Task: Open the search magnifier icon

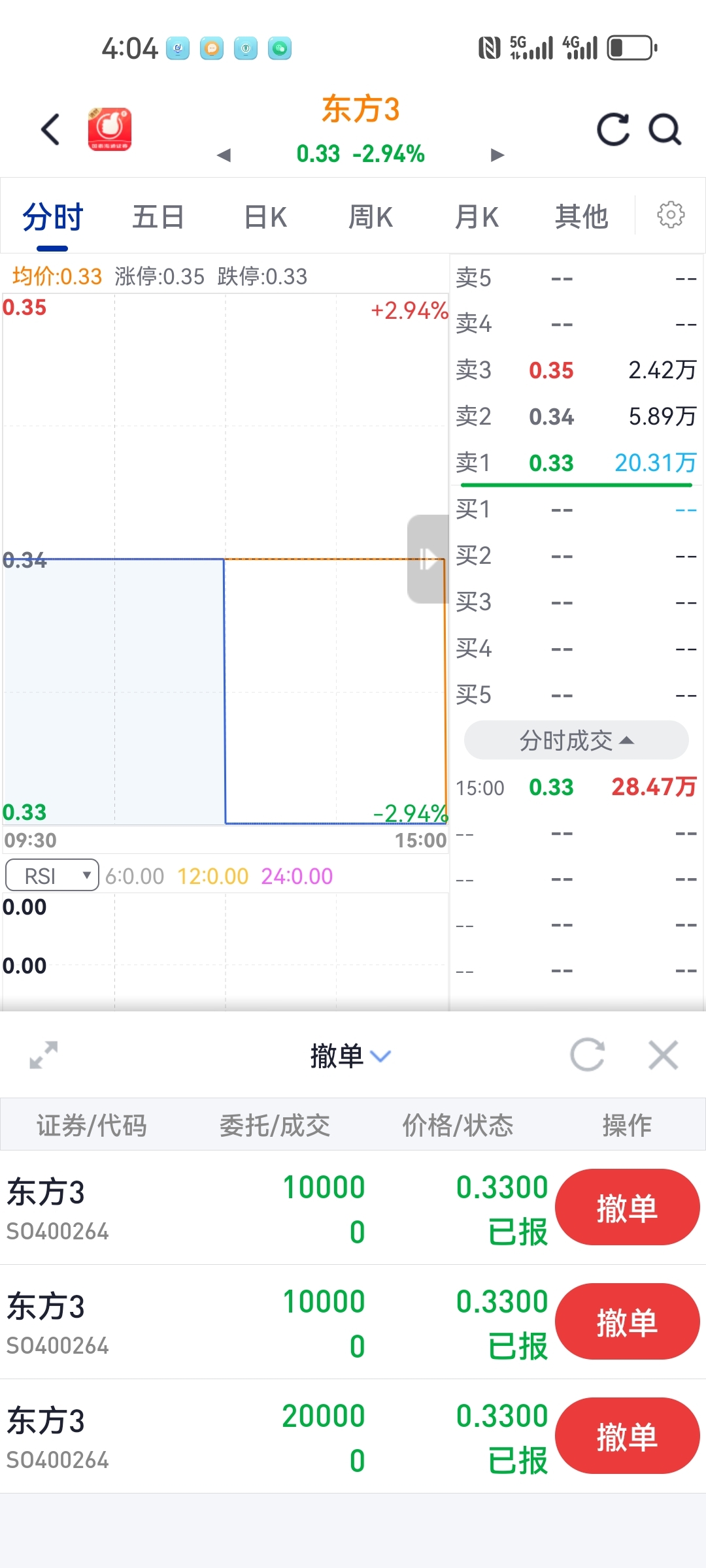Action: 665,129
